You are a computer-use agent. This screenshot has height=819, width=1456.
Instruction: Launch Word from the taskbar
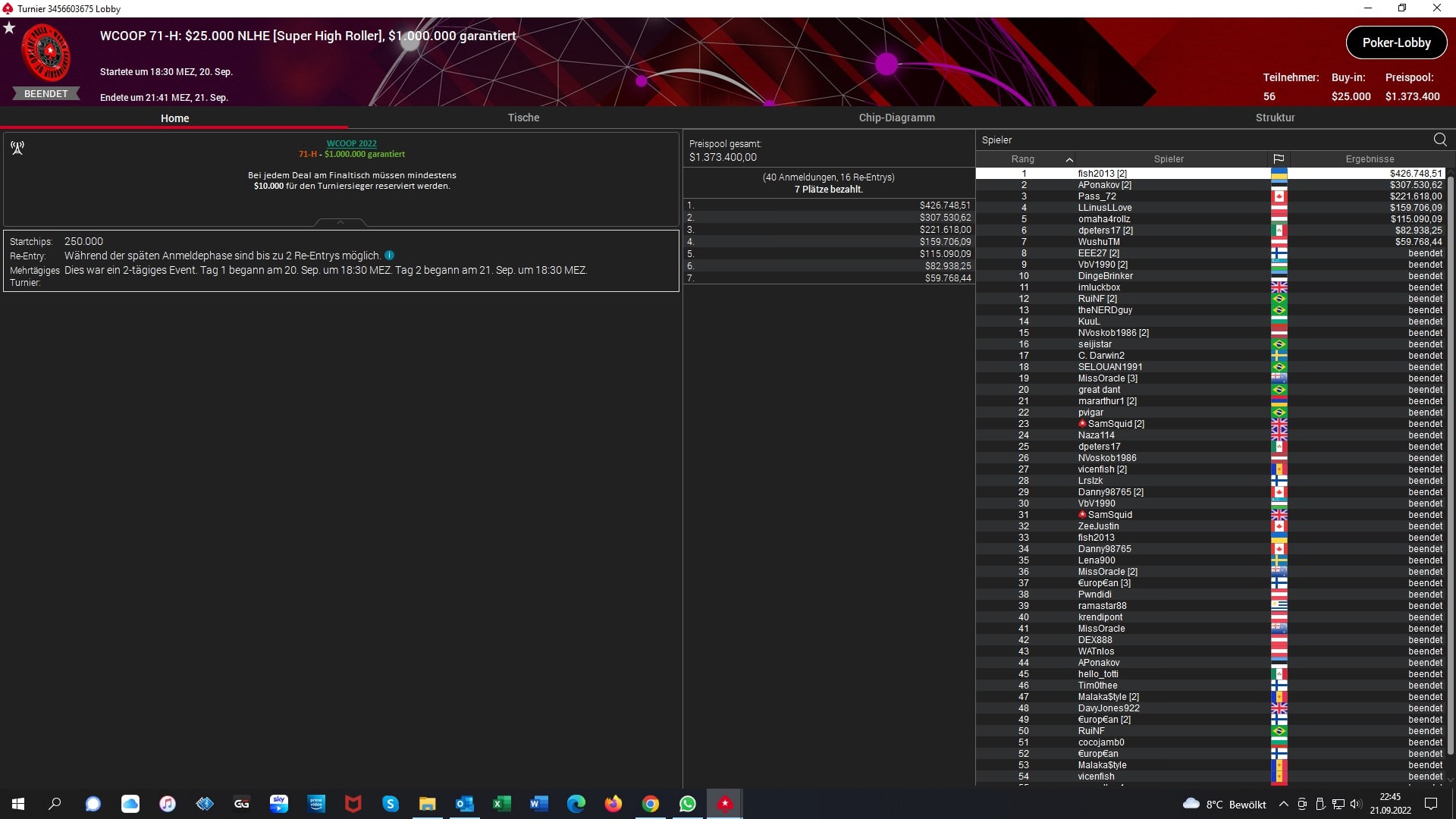coord(539,804)
